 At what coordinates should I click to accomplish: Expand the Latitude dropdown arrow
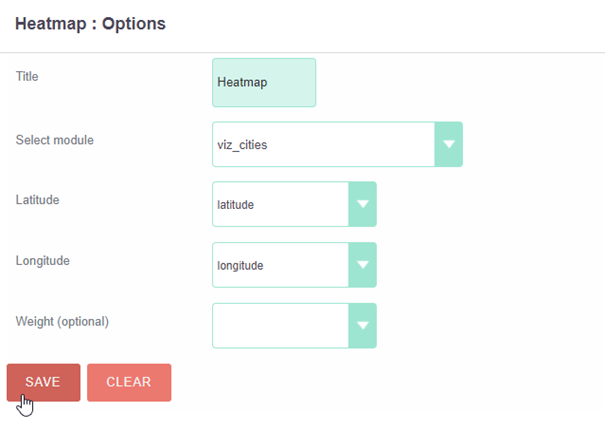point(362,204)
